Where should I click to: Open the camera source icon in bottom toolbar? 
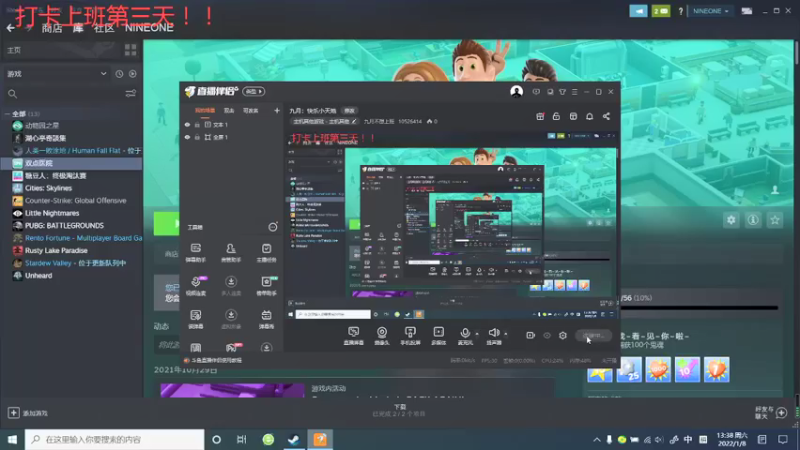point(382,333)
